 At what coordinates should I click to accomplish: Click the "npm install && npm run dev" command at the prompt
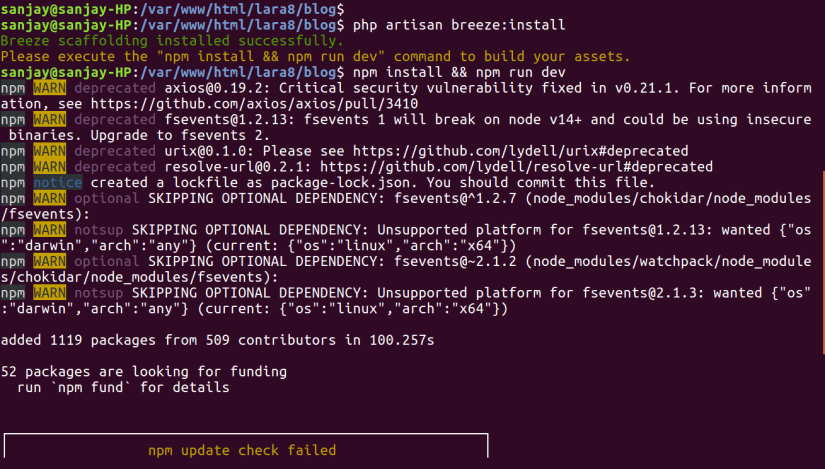(460, 72)
